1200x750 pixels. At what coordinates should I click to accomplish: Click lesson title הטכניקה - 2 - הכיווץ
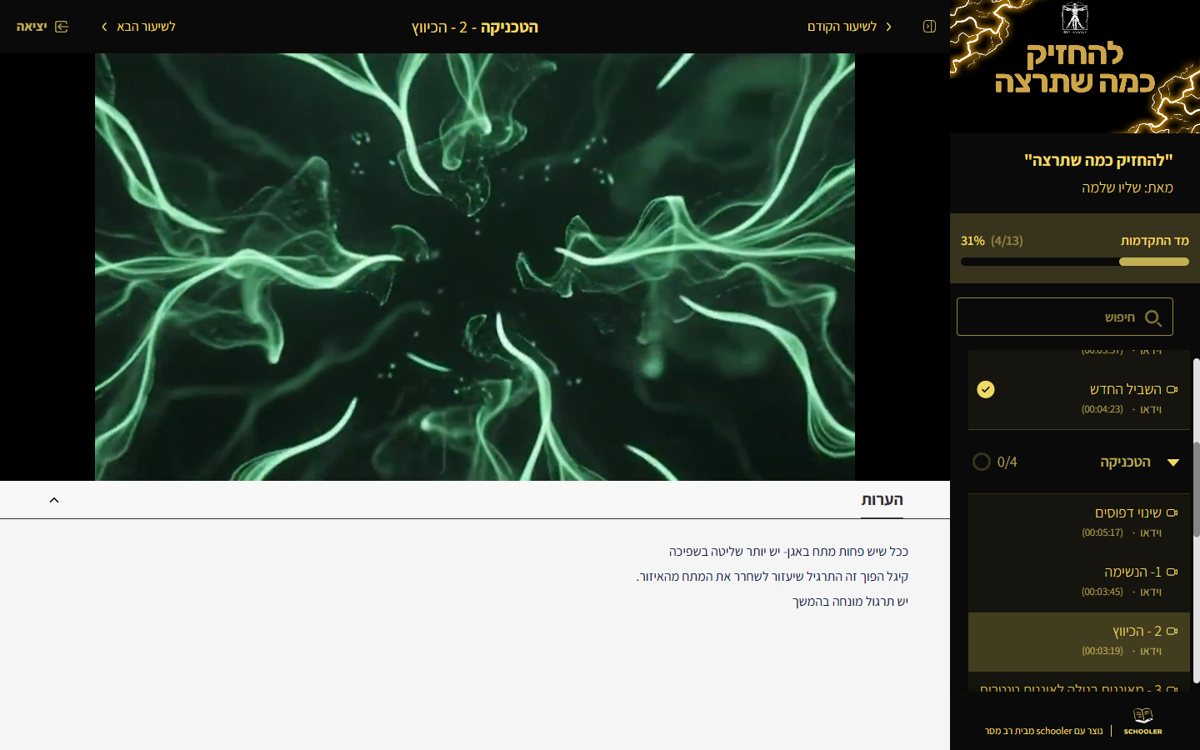[475, 27]
